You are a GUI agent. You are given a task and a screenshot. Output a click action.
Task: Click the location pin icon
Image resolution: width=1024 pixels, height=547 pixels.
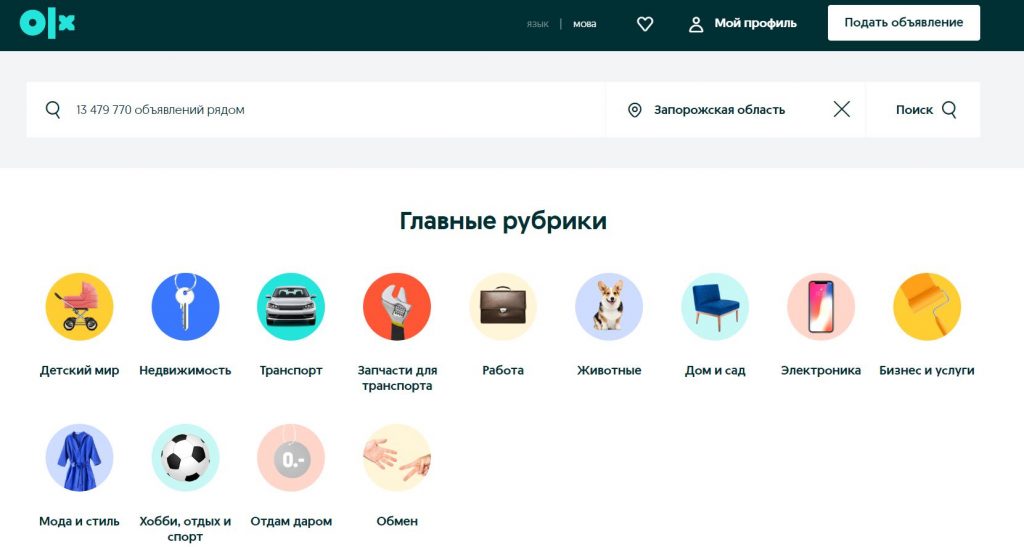click(x=634, y=110)
